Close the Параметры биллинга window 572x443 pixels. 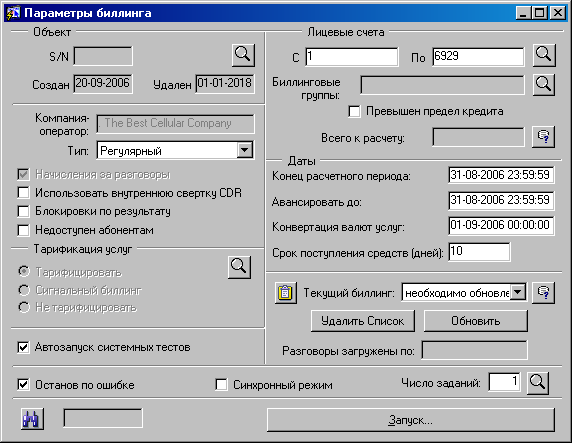558,13
